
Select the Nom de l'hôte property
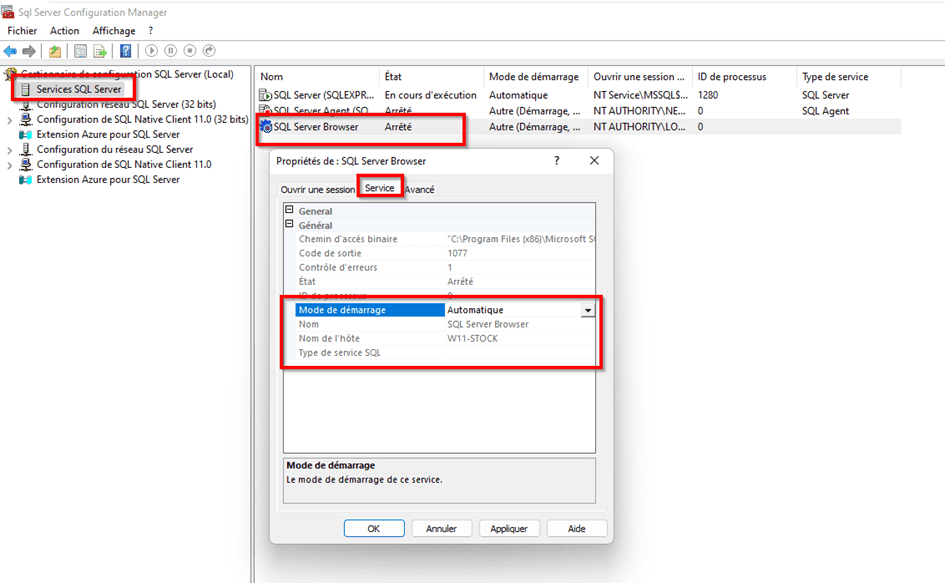(329, 338)
